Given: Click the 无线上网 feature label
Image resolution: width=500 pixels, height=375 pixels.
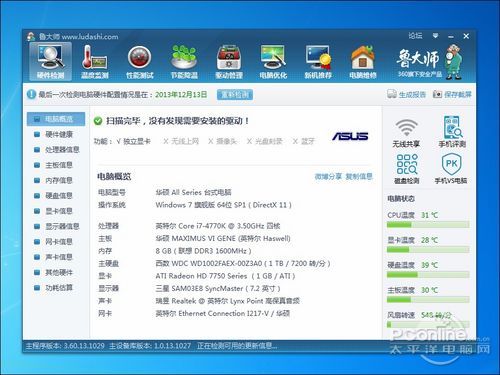Looking at the screenshot, I should (185, 141).
